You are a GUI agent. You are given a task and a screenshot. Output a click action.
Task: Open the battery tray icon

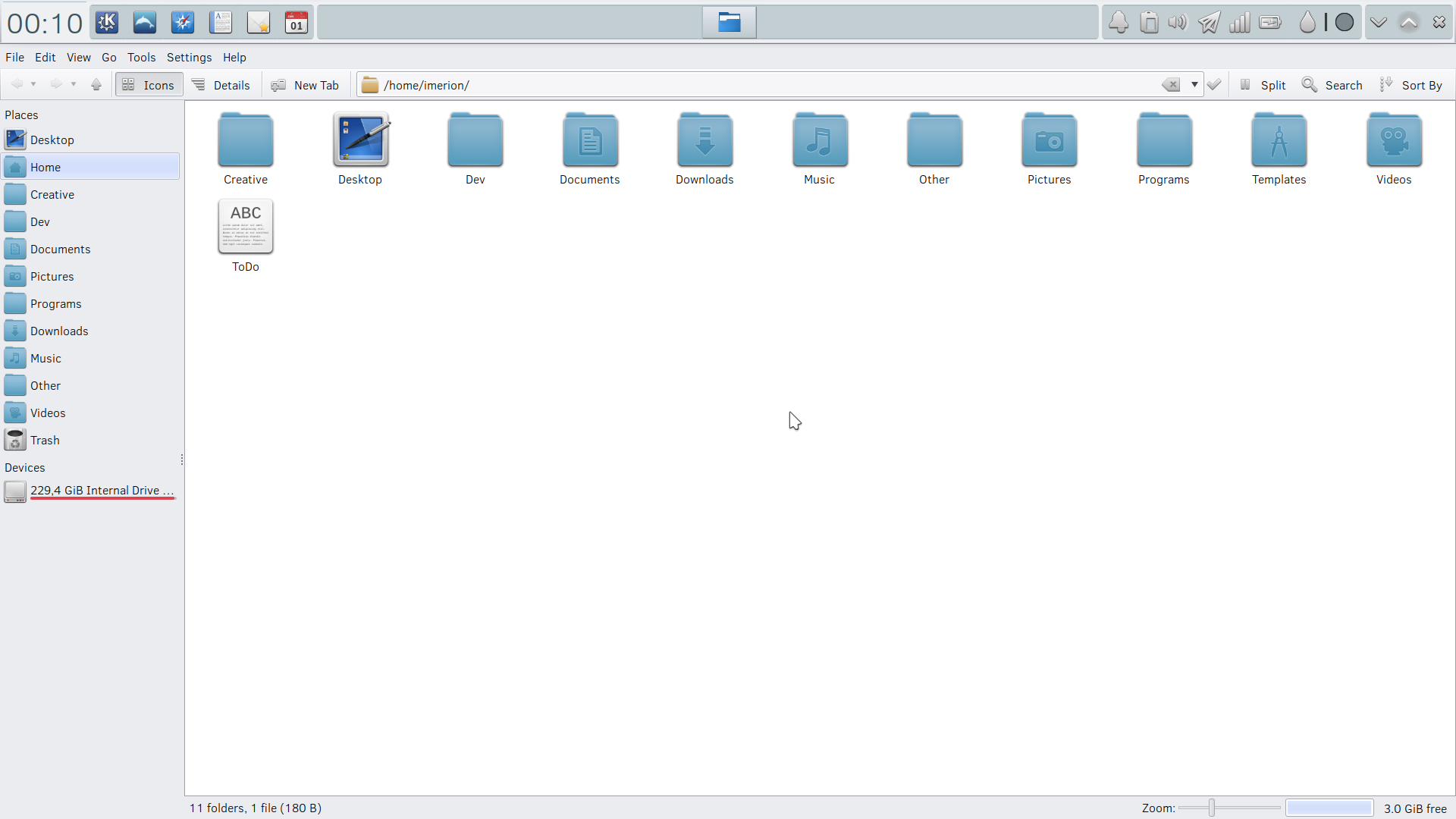[1270, 23]
